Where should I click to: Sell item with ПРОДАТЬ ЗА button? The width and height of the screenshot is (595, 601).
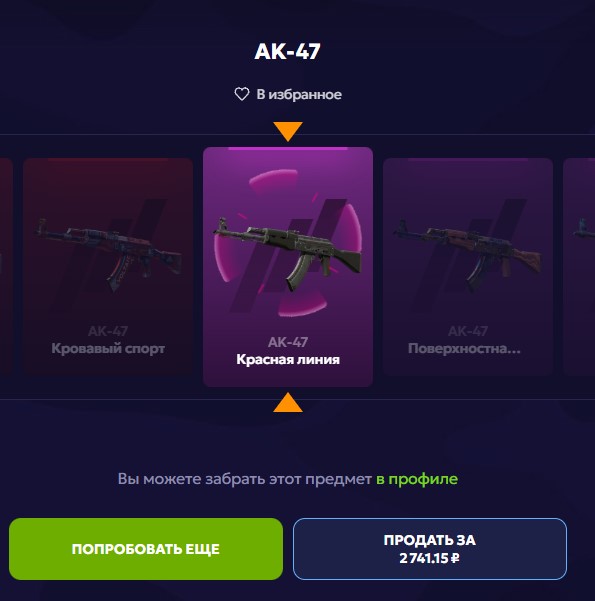pos(430,549)
